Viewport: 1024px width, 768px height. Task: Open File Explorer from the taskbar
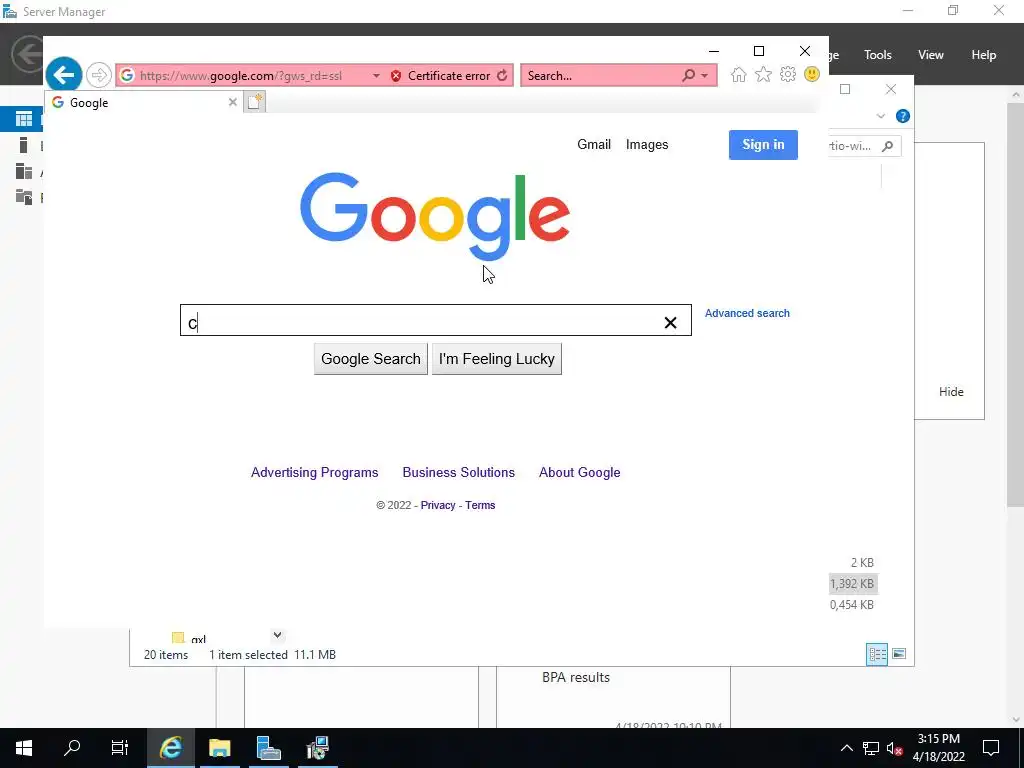pyautogui.click(x=219, y=748)
